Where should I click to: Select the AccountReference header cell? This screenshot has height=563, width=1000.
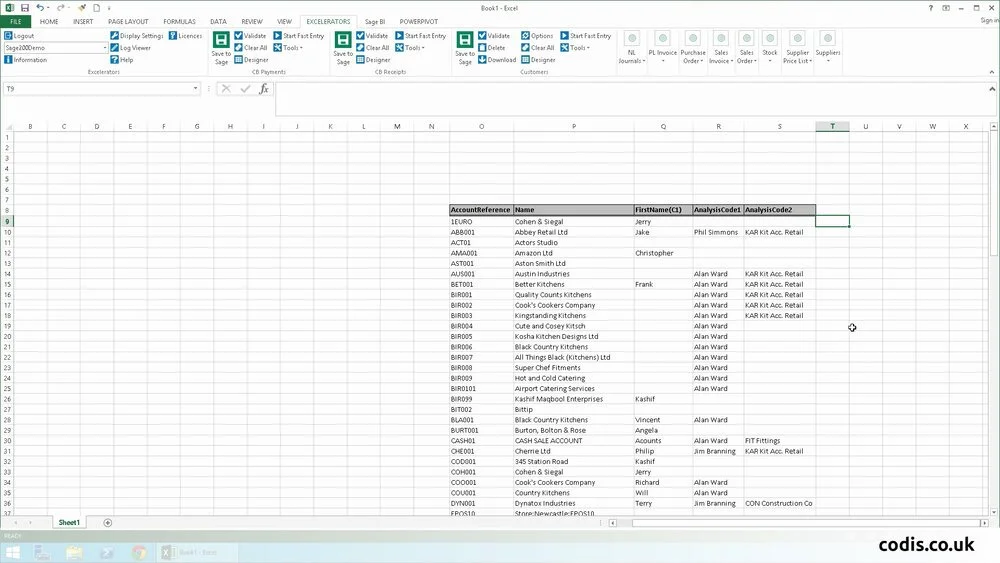[481, 210]
